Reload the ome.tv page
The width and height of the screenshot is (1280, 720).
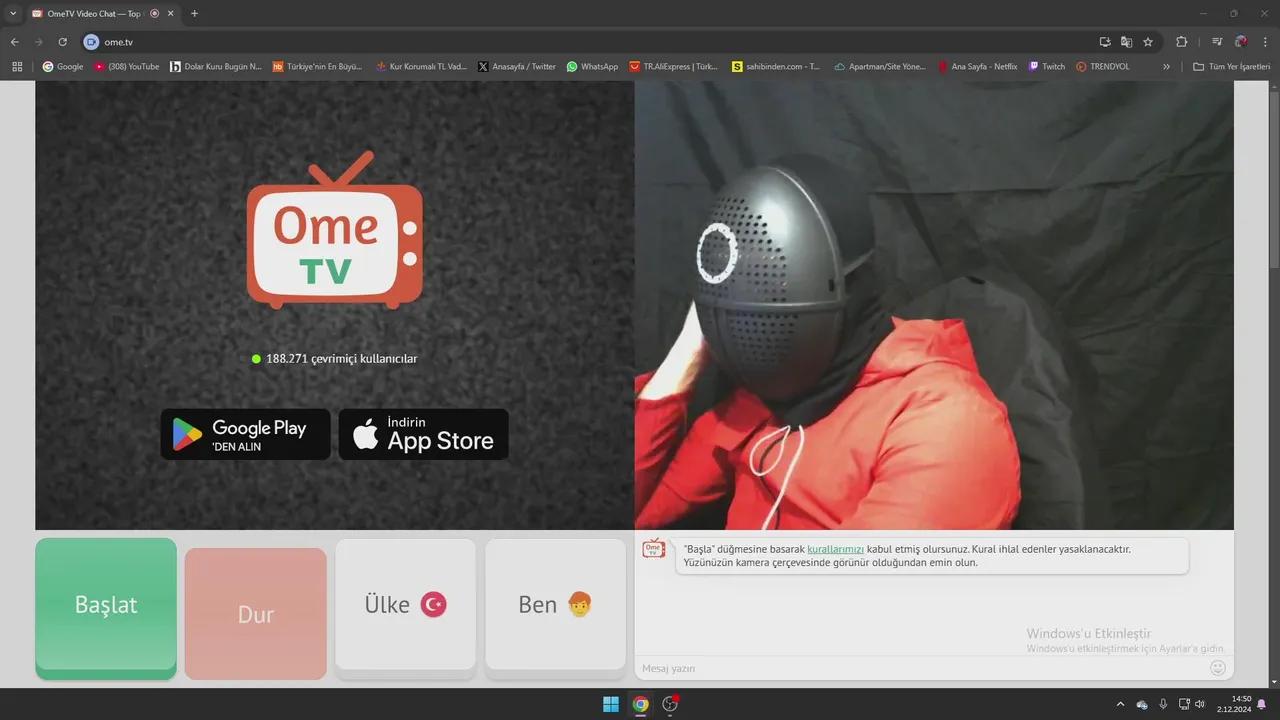click(x=62, y=42)
